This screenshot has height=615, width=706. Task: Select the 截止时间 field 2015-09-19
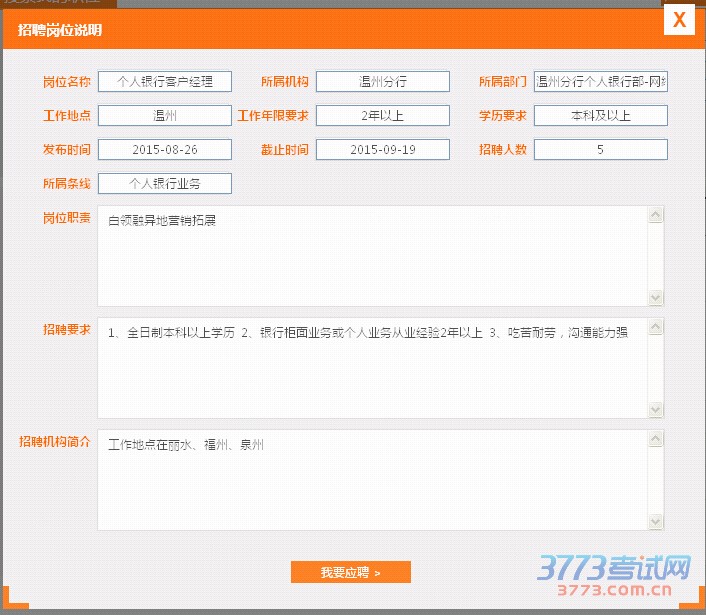coord(383,150)
